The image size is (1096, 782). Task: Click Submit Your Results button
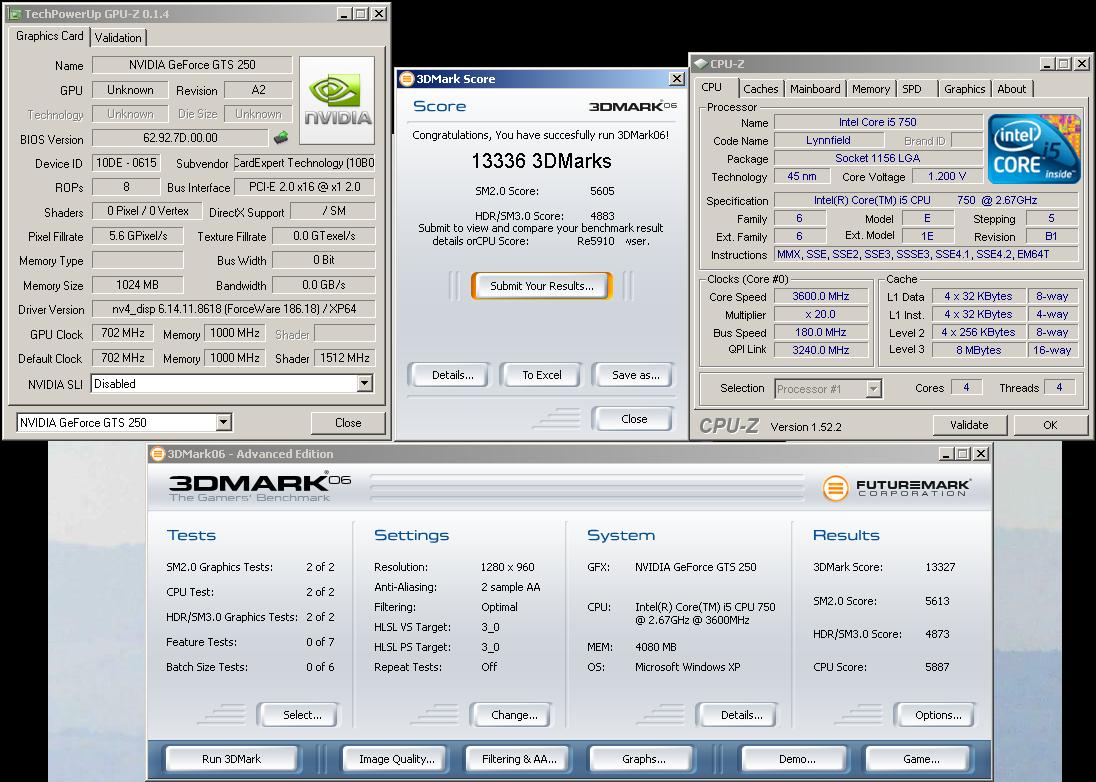tap(542, 286)
